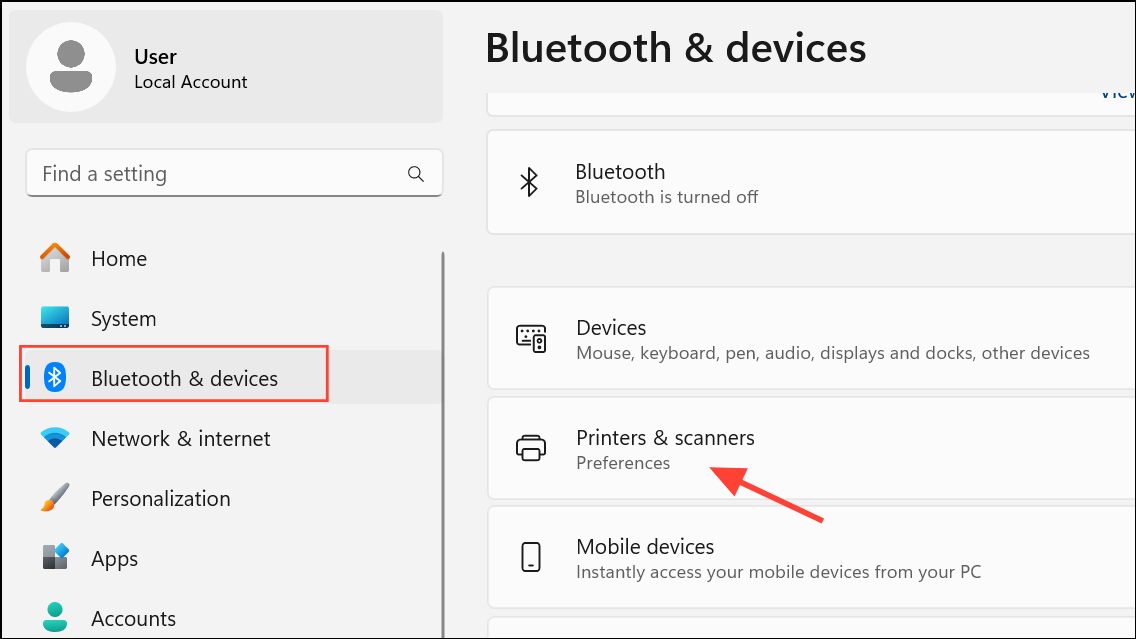The width and height of the screenshot is (1136, 639).
Task: Click the System monitor icon
Action: [x=55, y=317]
